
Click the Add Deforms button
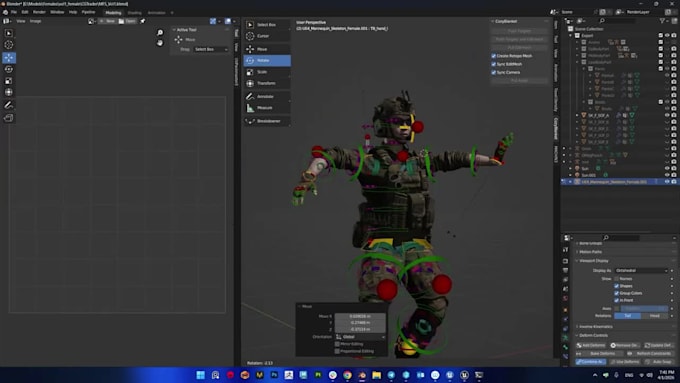[591, 345]
